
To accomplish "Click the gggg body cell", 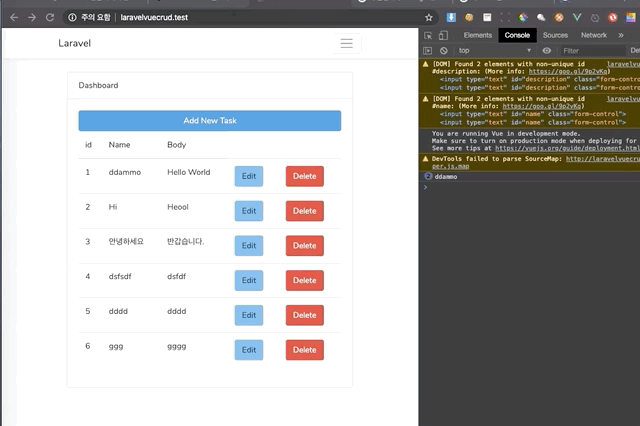I will pos(176,347).
